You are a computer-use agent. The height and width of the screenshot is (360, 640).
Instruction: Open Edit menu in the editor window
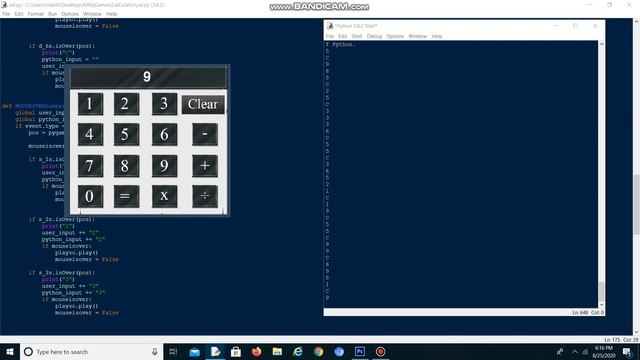point(19,14)
